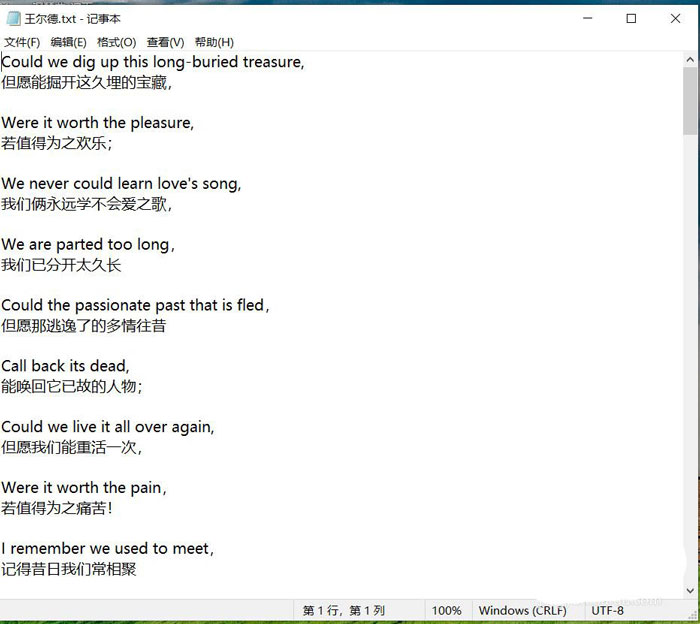
Task: Click the UTF-8 encoding indicator
Action: pos(607,610)
